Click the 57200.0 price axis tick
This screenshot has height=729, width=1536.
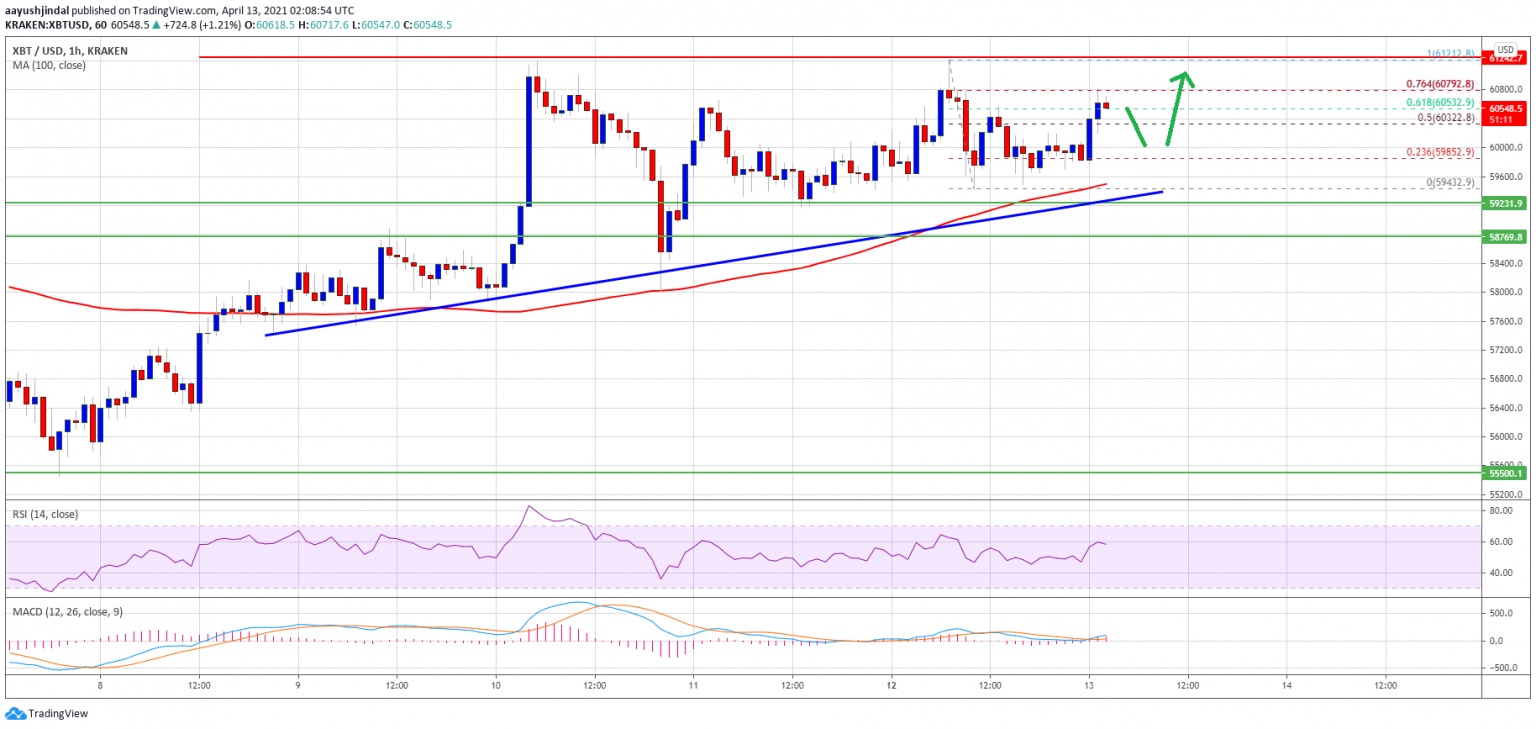1506,351
